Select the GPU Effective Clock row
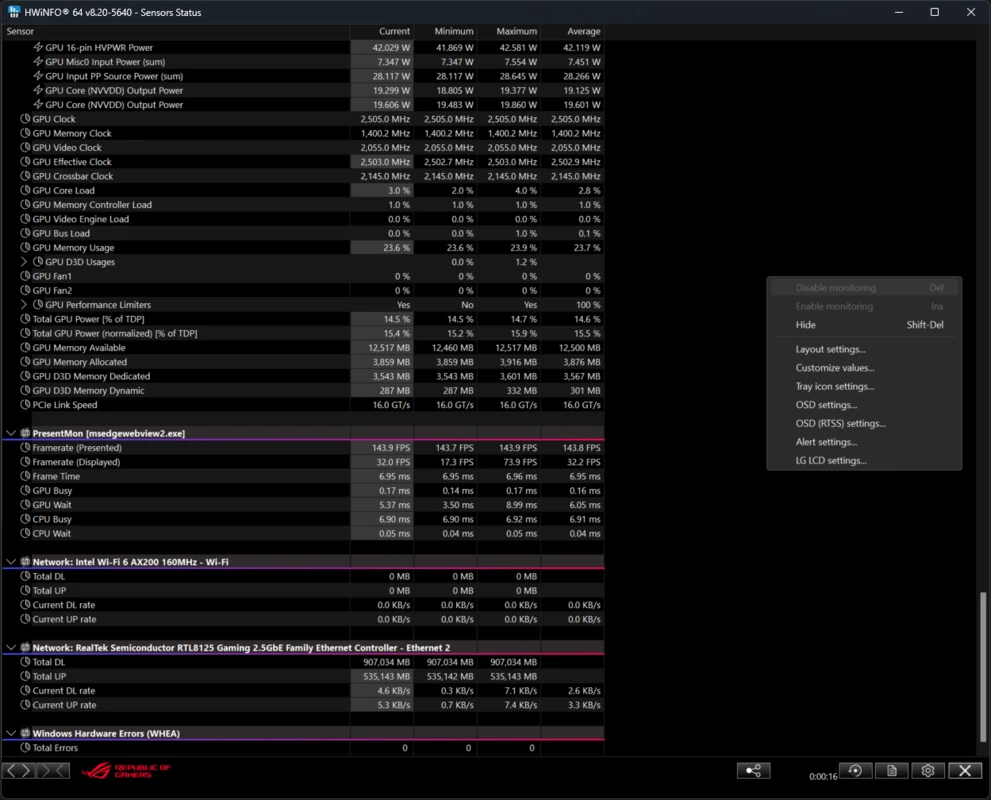The width and height of the screenshot is (991, 800). pos(303,162)
